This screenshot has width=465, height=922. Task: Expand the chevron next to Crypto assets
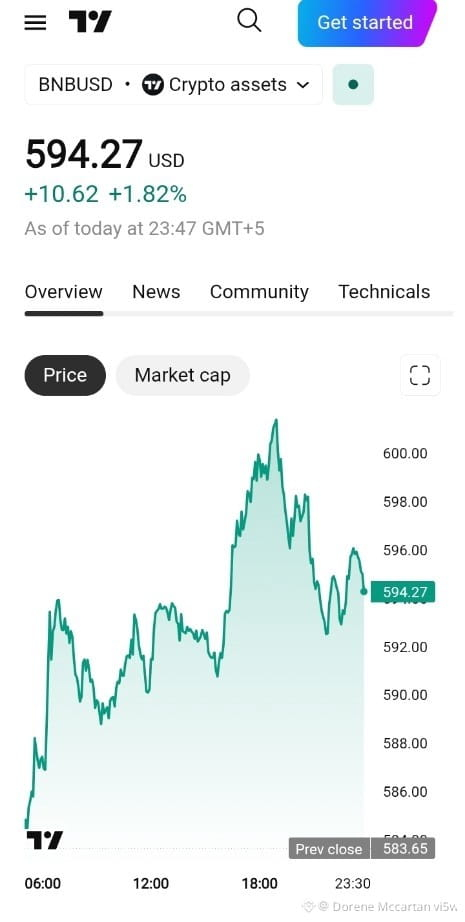(x=303, y=85)
